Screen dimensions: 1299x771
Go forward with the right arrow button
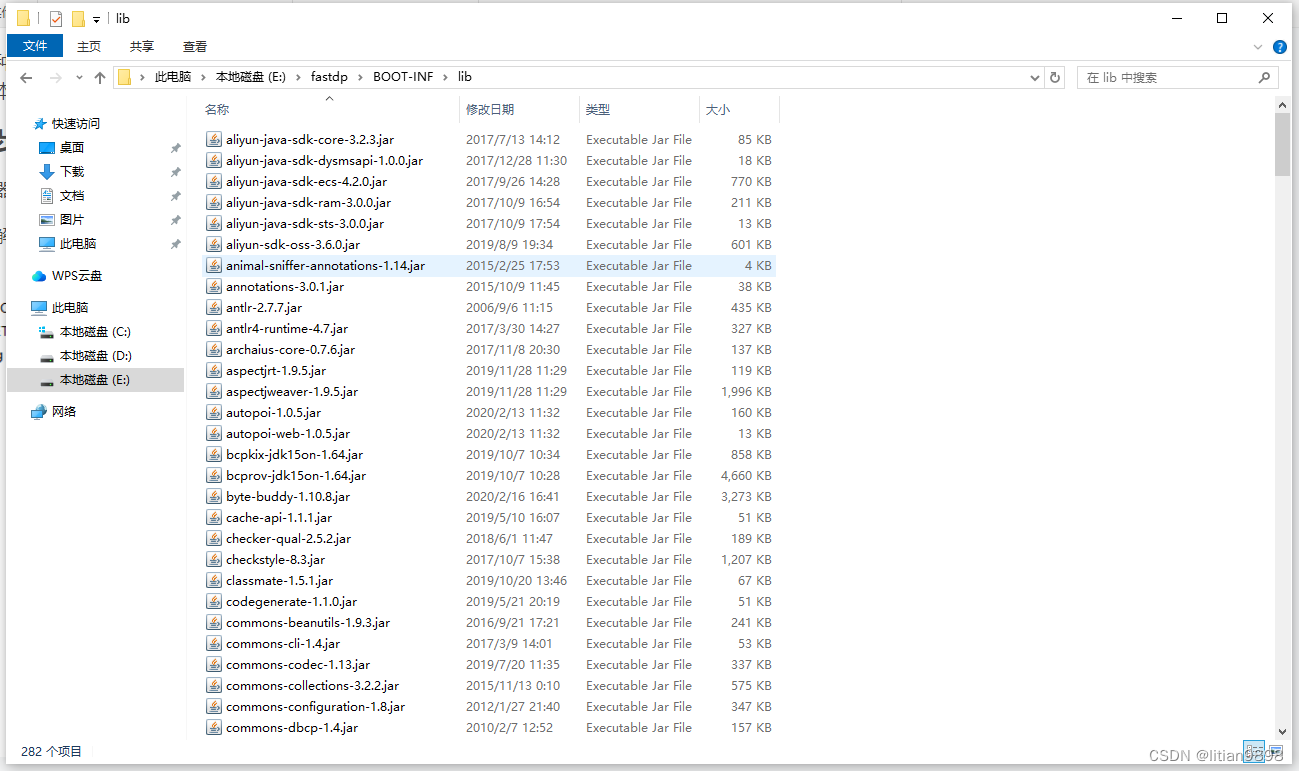point(56,77)
